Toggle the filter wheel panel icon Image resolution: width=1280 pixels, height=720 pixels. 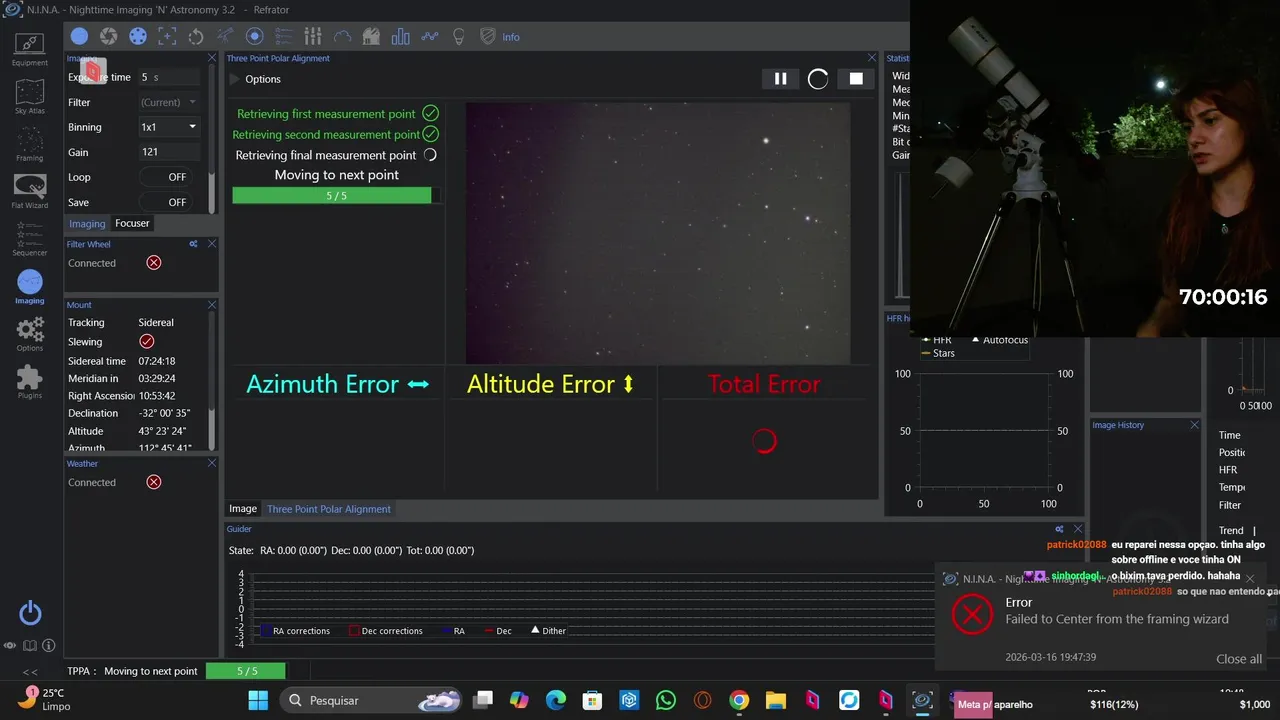click(138, 36)
